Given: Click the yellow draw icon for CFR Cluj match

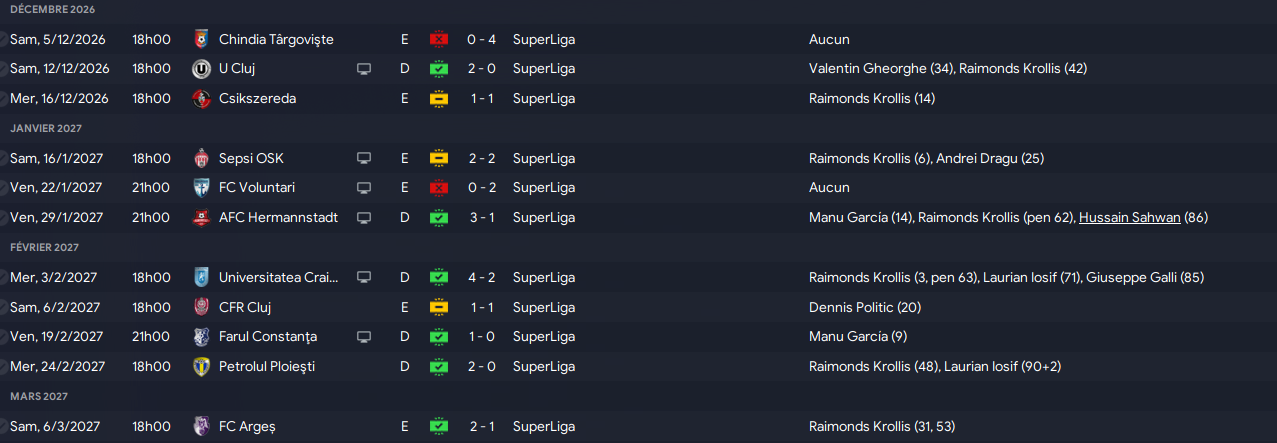Looking at the screenshot, I should tap(439, 307).
